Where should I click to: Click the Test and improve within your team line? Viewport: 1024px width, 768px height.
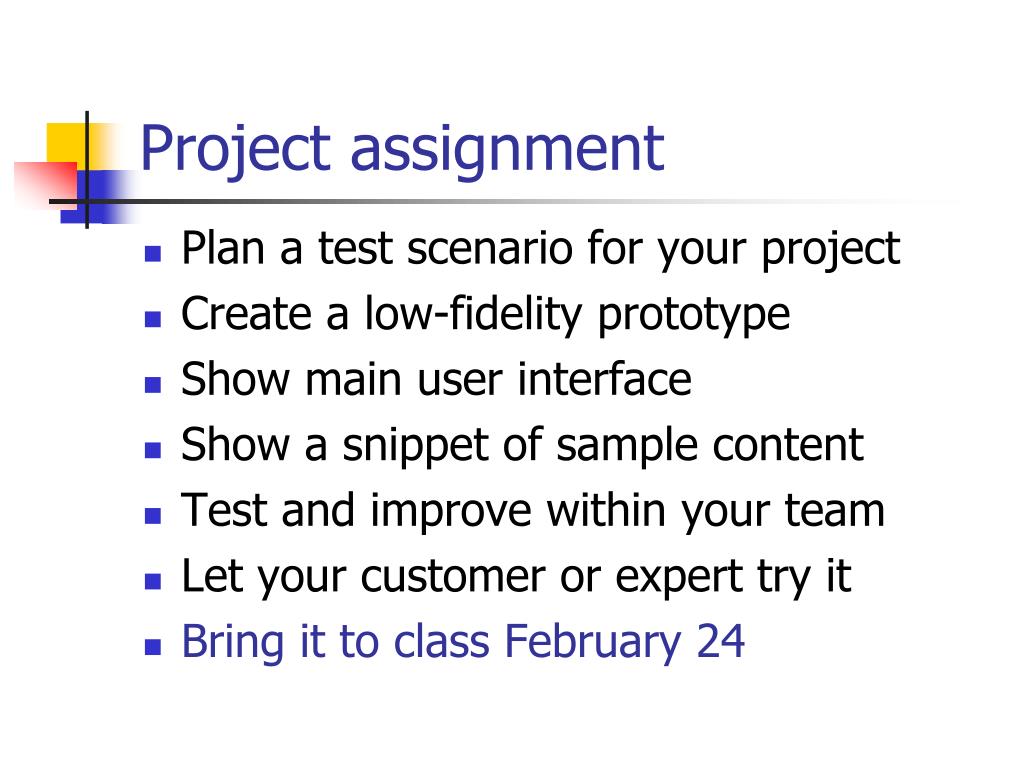click(x=533, y=511)
